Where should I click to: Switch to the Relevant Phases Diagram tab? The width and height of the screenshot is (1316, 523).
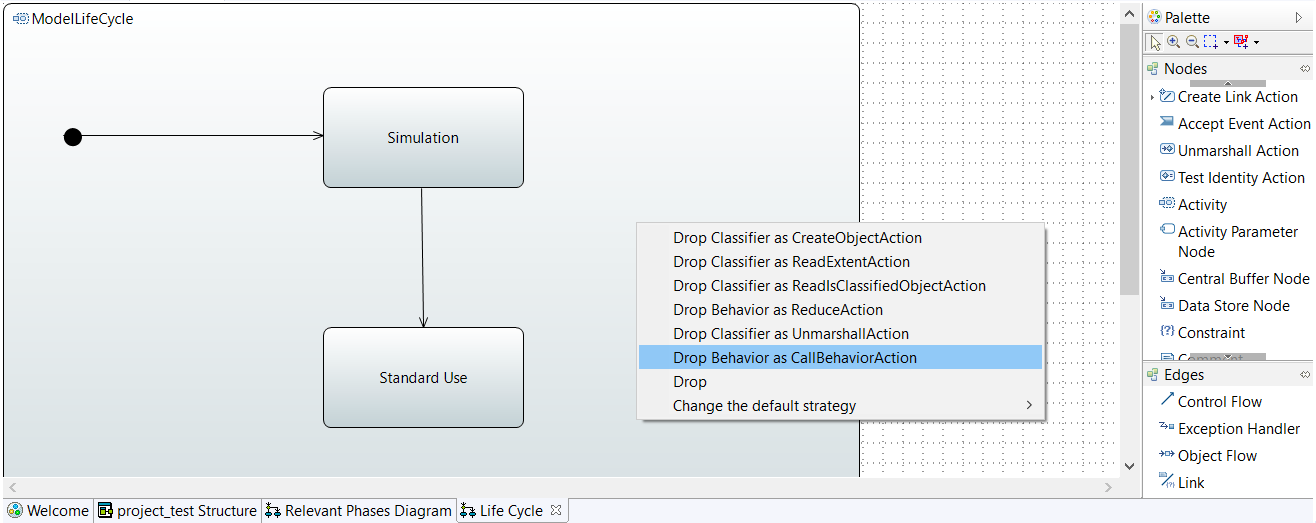(359, 511)
